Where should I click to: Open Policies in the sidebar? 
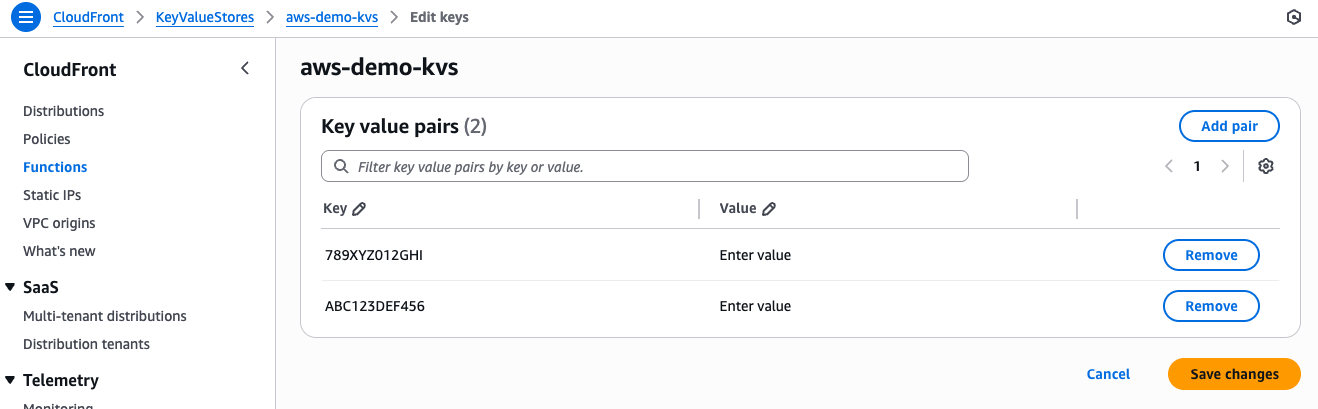pyautogui.click(x=47, y=139)
